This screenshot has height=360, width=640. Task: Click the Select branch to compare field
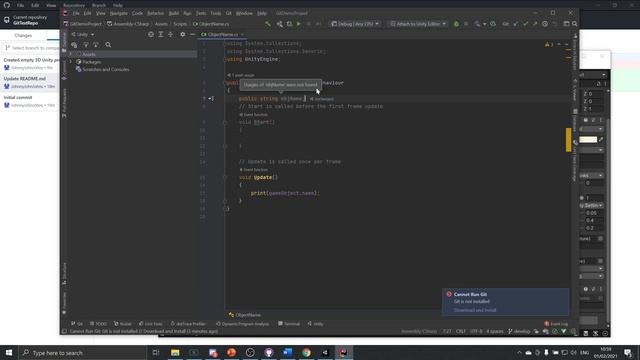pos(31,48)
